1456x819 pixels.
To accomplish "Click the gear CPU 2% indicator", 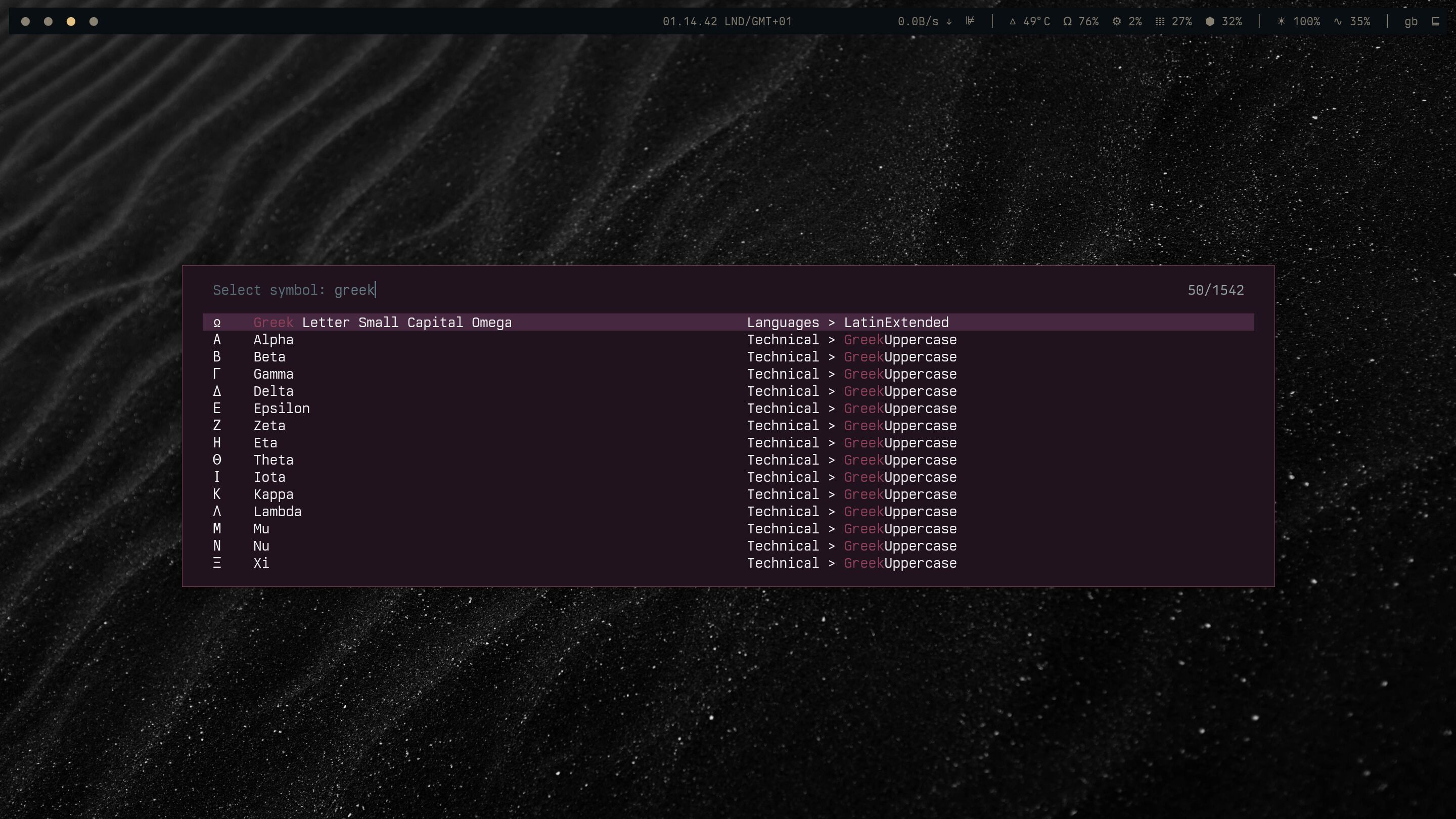I will click(x=1126, y=21).
